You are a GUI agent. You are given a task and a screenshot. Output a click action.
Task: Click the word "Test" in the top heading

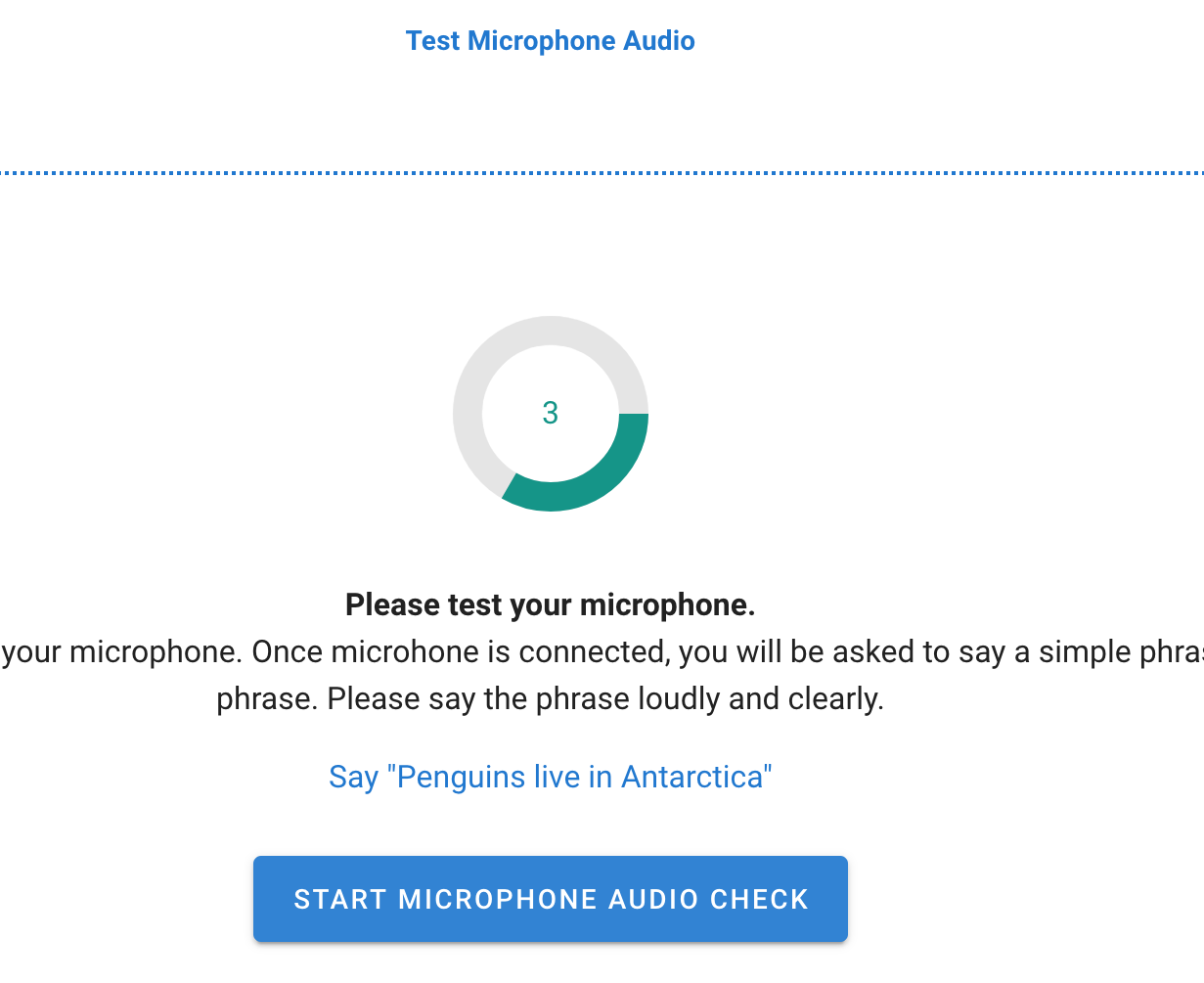click(432, 41)
